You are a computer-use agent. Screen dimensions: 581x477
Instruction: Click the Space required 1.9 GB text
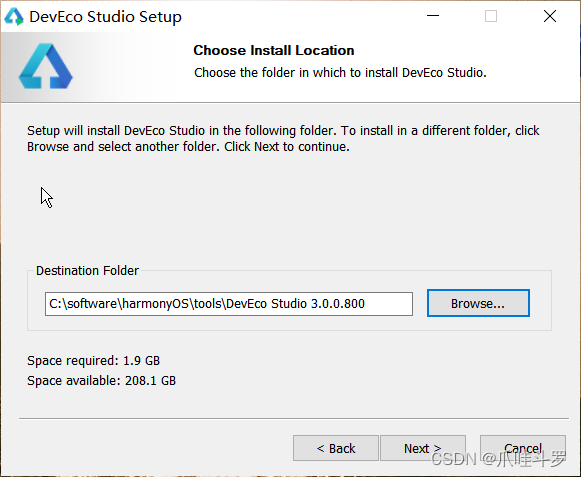tap(93, 361)
